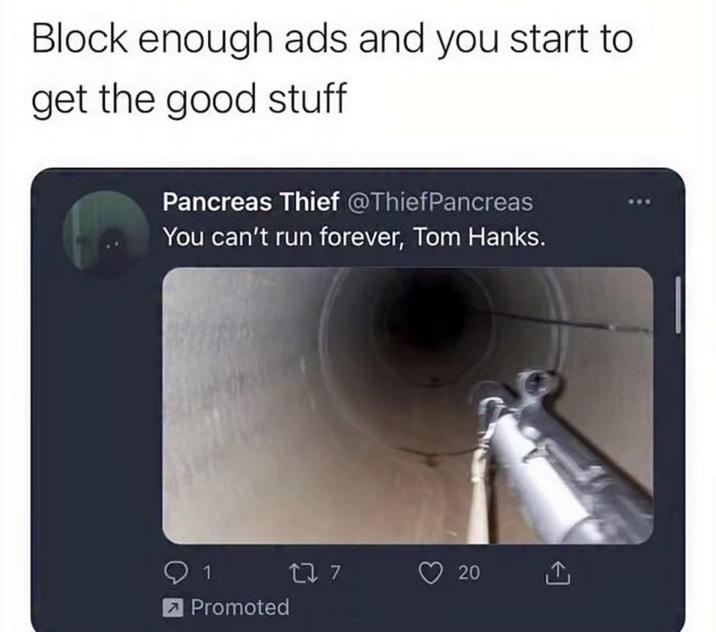This screenshot has width=716, height=632.
Task: Open the three-dot more options menu
Action: (639, 201)
